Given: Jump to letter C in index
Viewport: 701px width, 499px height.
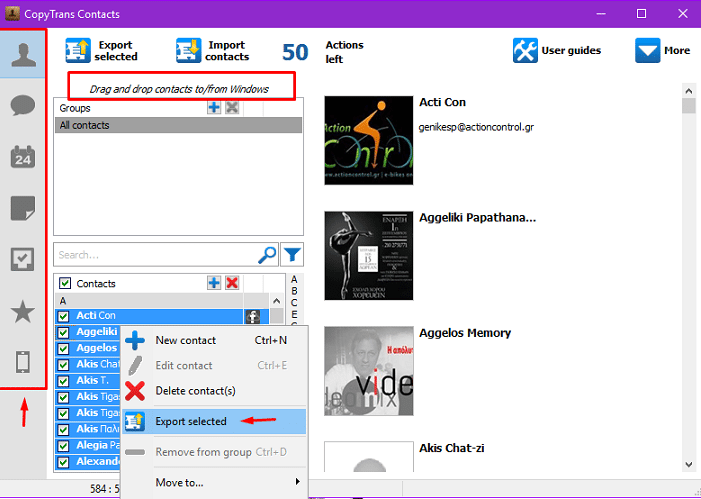Looking at the screenshot, I should pos(294,303).
